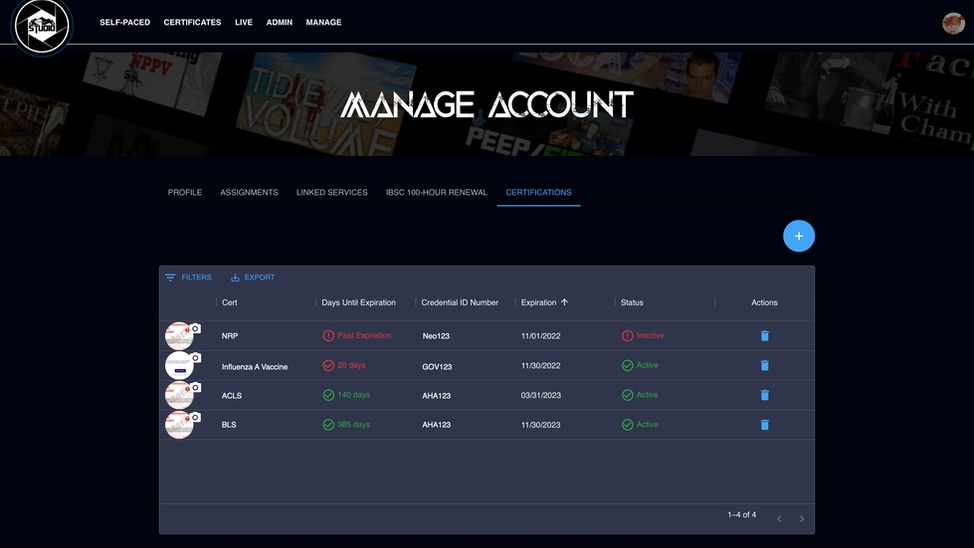Upload photo via camera icon on BLS row
This screenshot has width=974, height=548.
pos(195,418)
